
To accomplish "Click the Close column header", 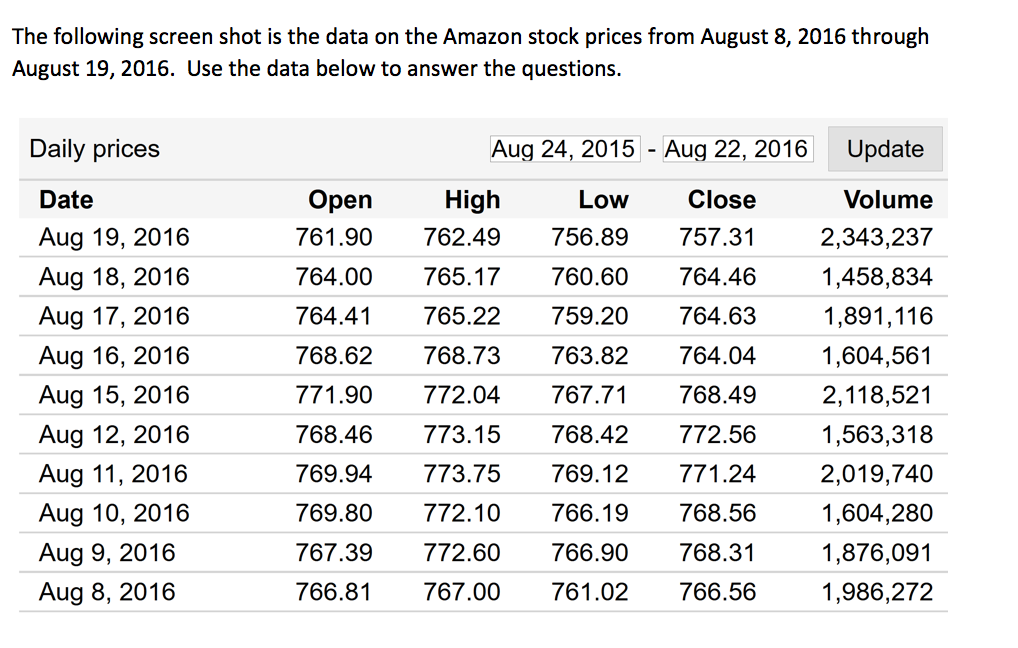I will 721,199.
